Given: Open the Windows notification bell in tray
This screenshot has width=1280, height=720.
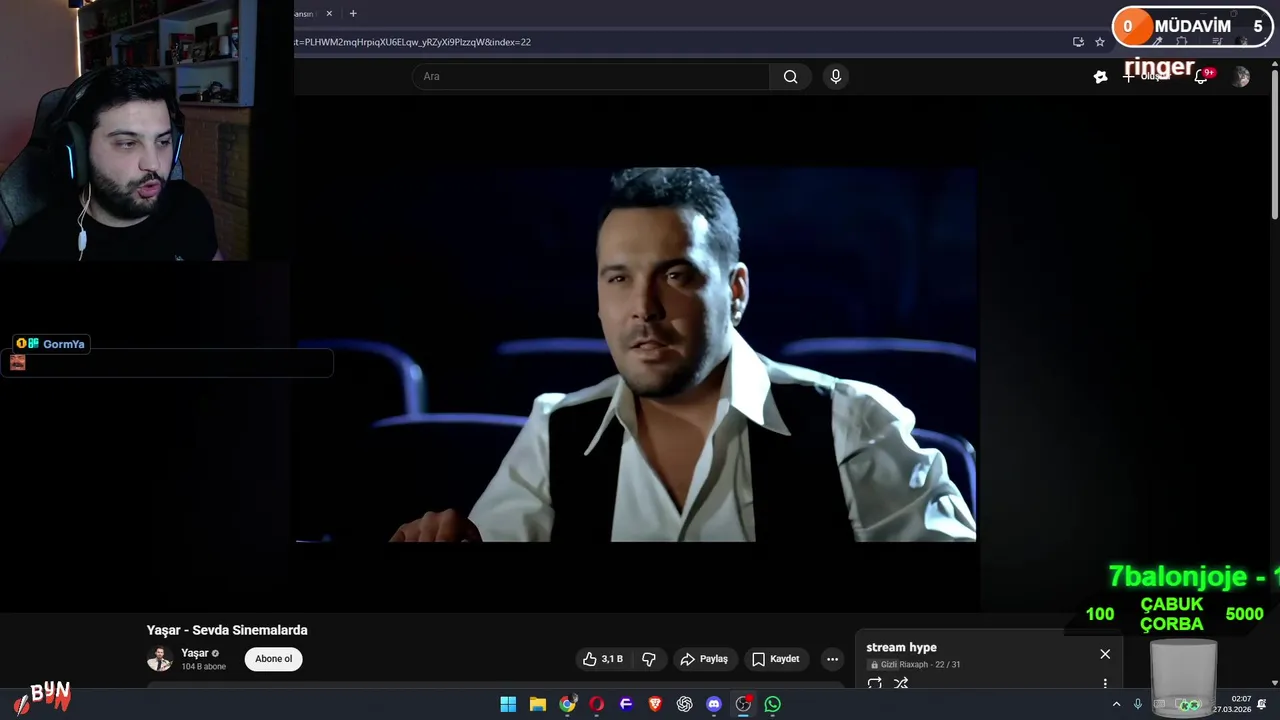Looking at the screenshot, I should [1262, 704].
